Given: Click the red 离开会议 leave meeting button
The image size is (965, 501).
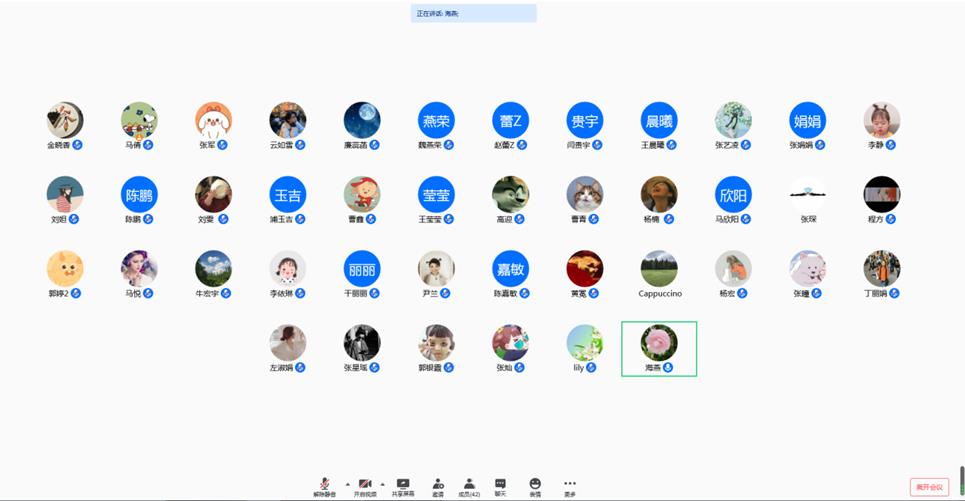Looking at the screenshot, I should pos(929,487).
